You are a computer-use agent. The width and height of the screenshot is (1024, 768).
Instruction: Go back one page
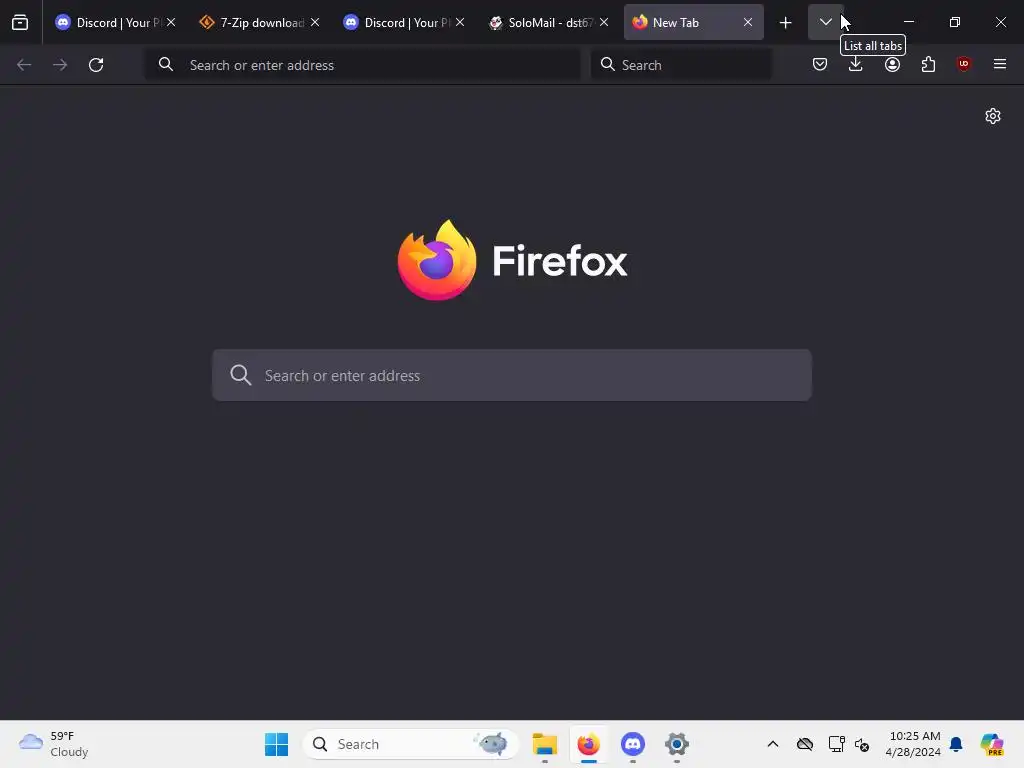point(24,65)
